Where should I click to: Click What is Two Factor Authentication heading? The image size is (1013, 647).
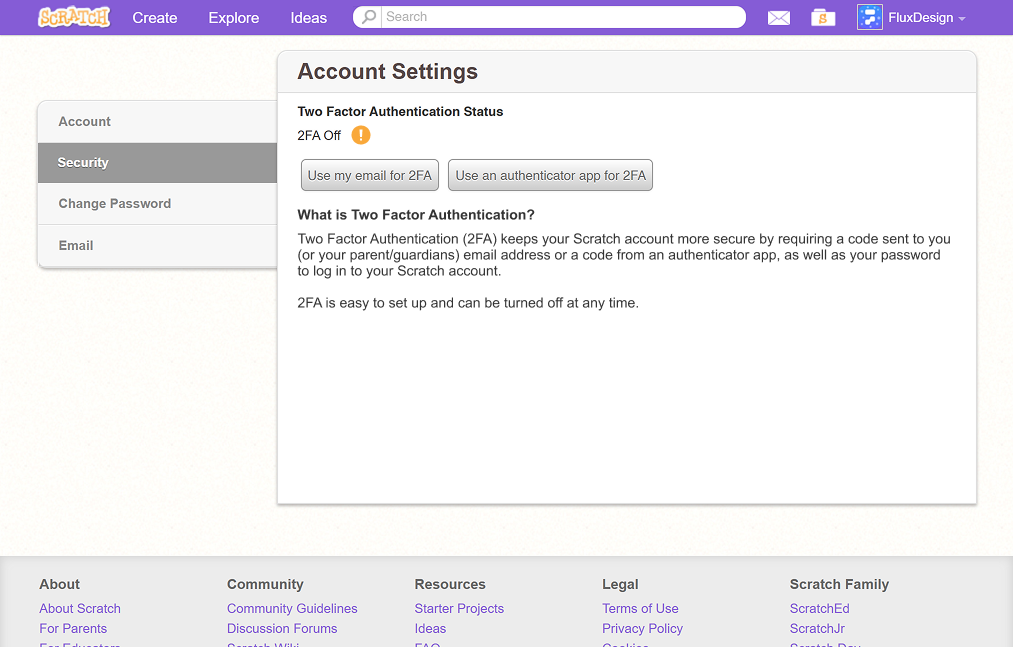click(x=416, y=215)
